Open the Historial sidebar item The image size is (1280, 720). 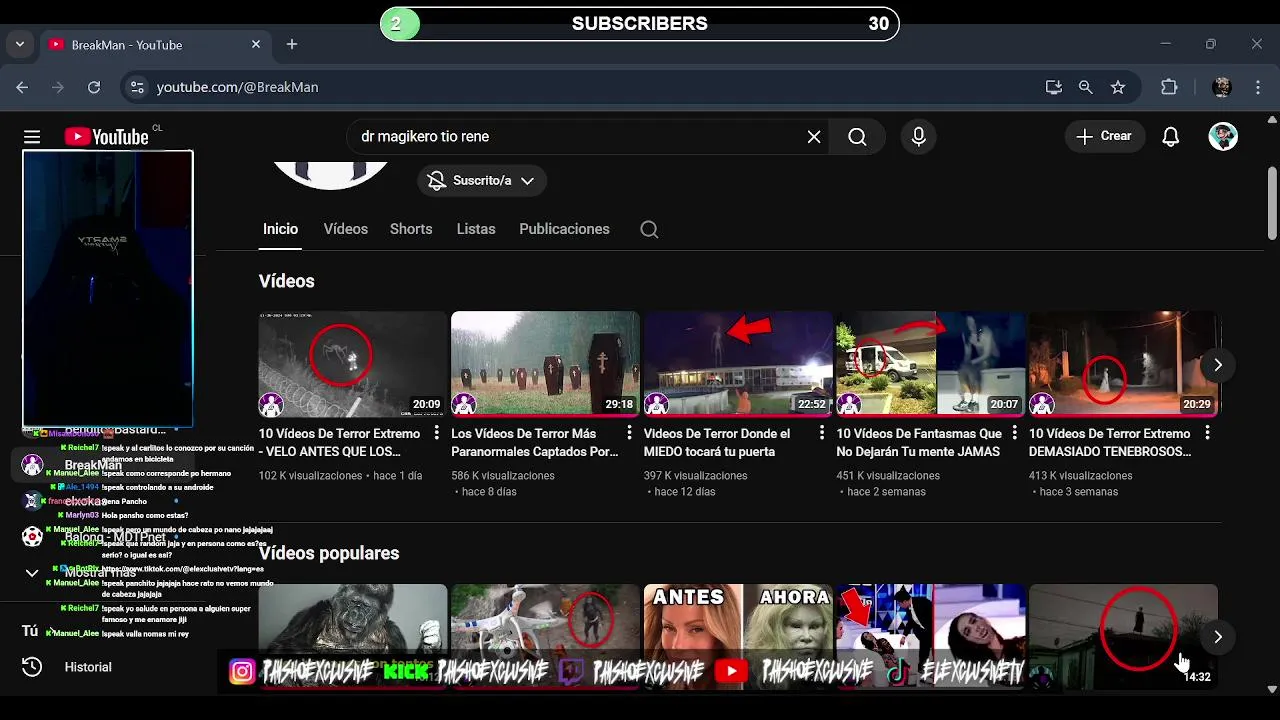88,667
